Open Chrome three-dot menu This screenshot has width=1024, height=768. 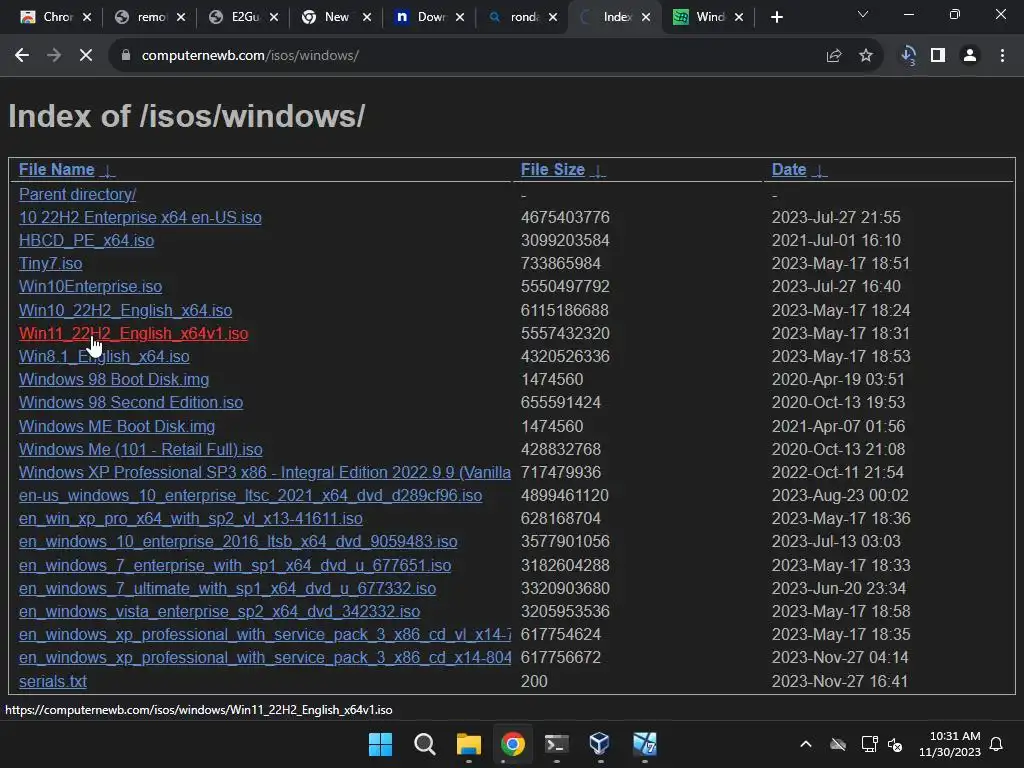pos(1002,56)
